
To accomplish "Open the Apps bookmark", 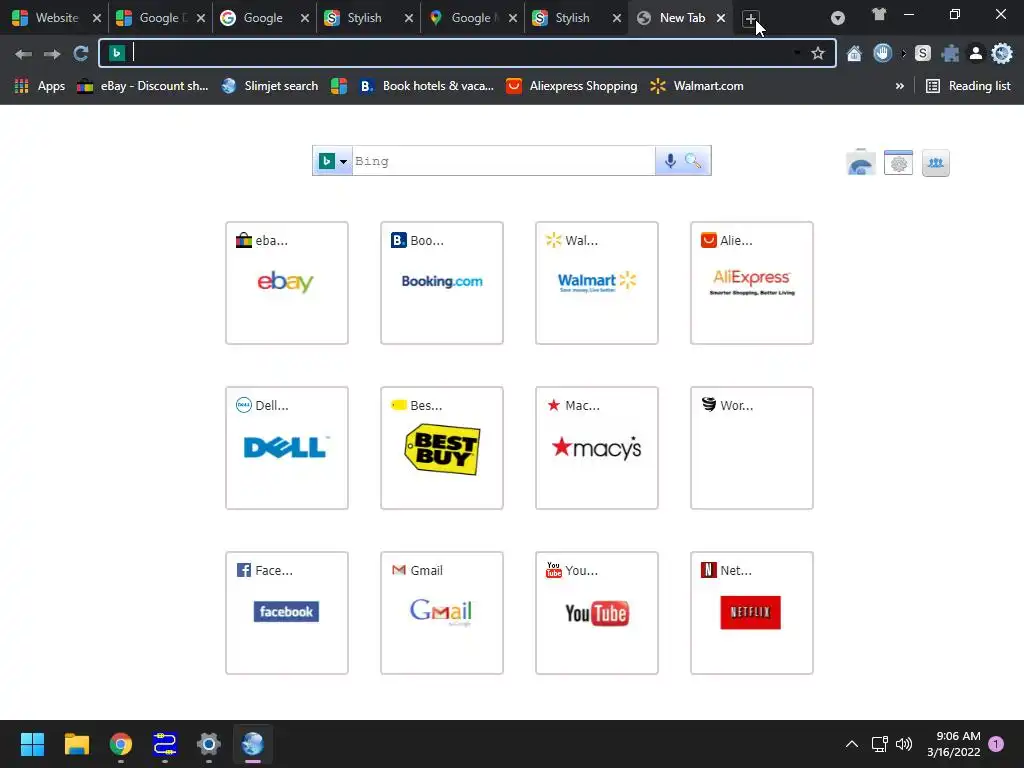I will [40, 86].
